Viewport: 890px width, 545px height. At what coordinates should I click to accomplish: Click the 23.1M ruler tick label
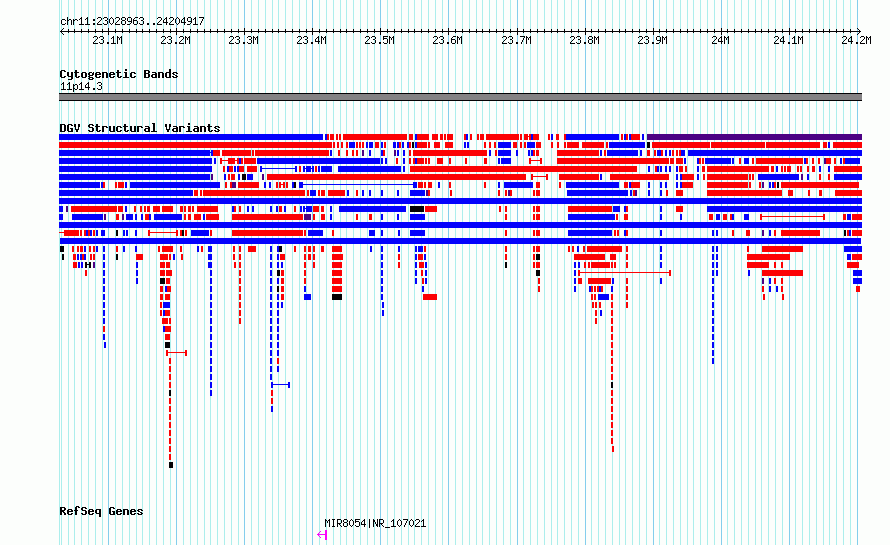coord(108,40)
